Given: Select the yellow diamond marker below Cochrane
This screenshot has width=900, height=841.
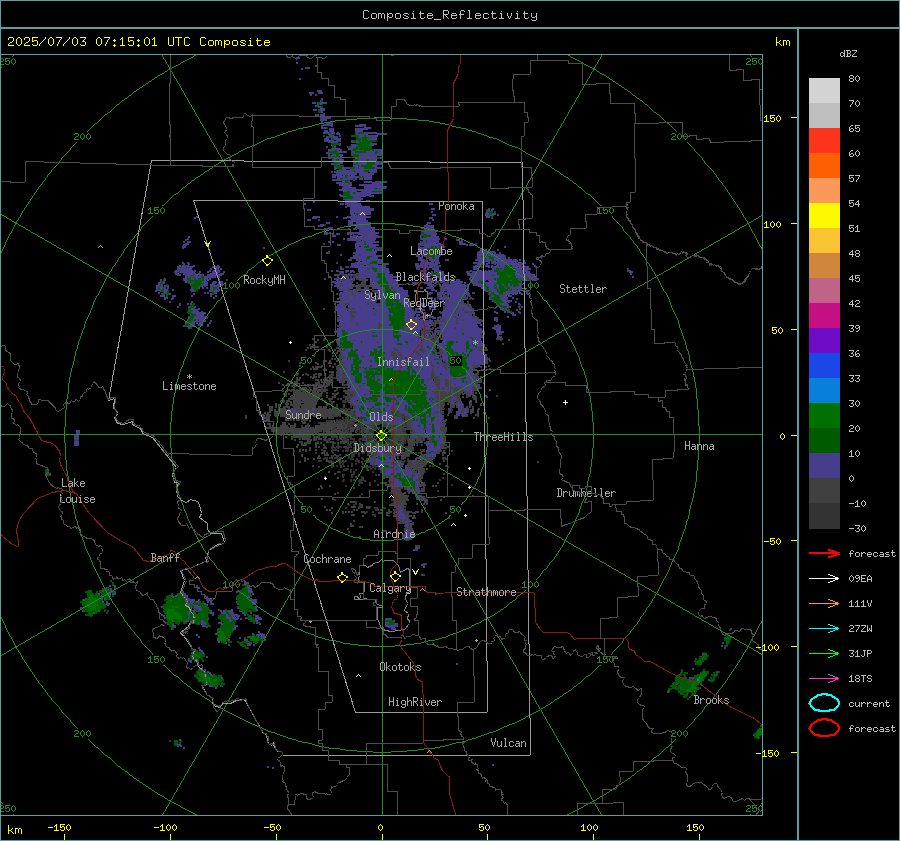Looking at the screenshot, I should [342, 577].
